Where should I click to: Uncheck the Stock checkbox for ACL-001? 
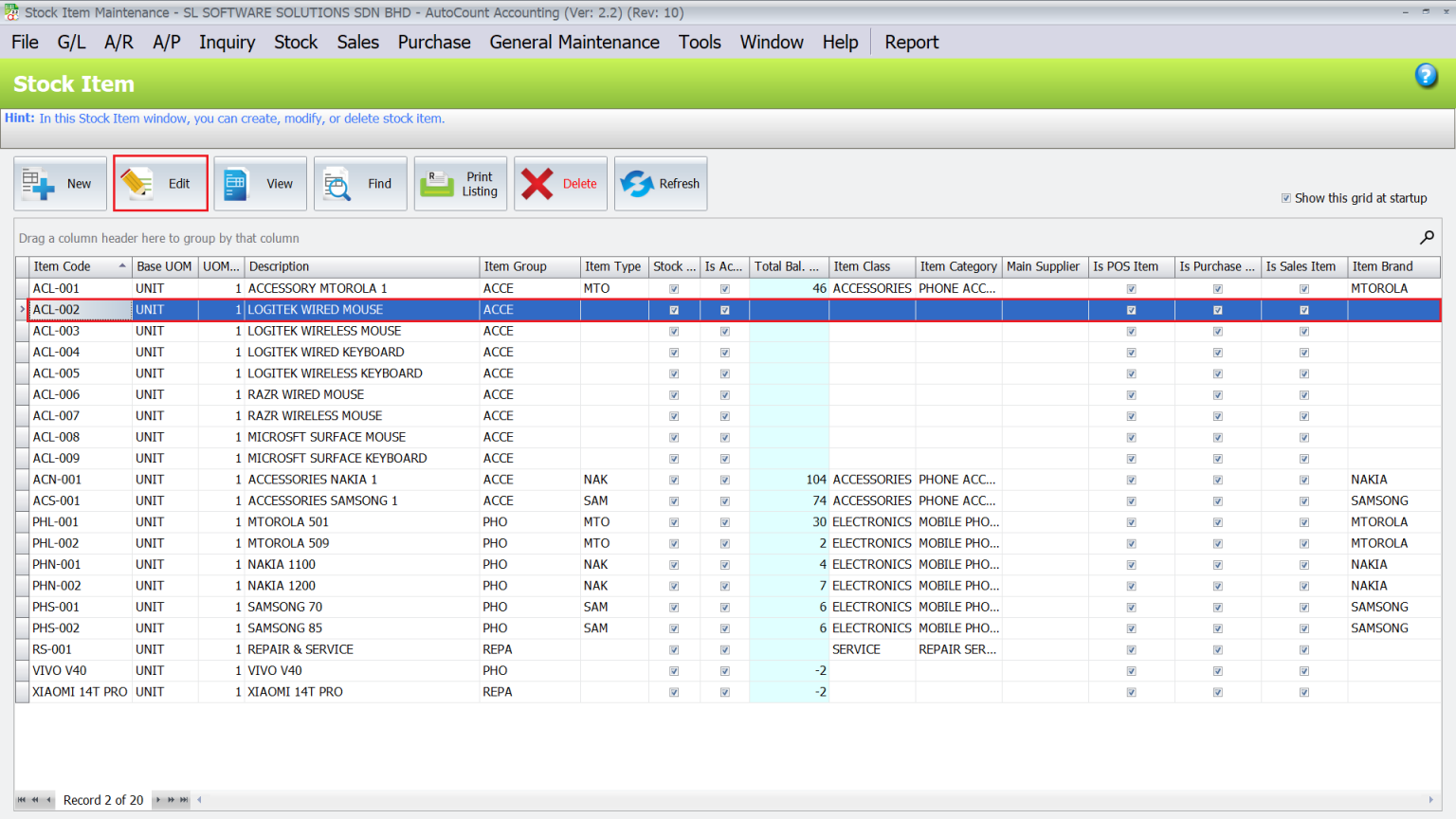click(x=674, y=288)
